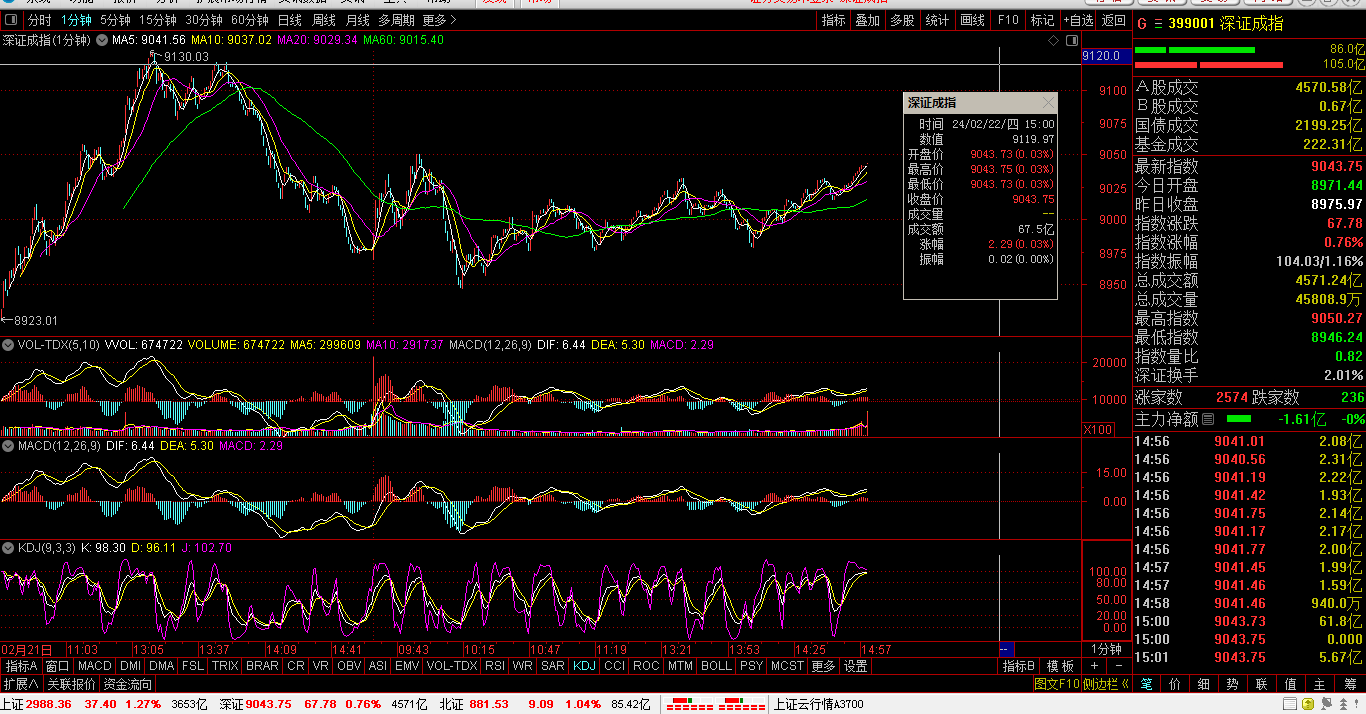Click the diamond icon above the price chart
This screenshot has width=1366, height=714.
1053,40
